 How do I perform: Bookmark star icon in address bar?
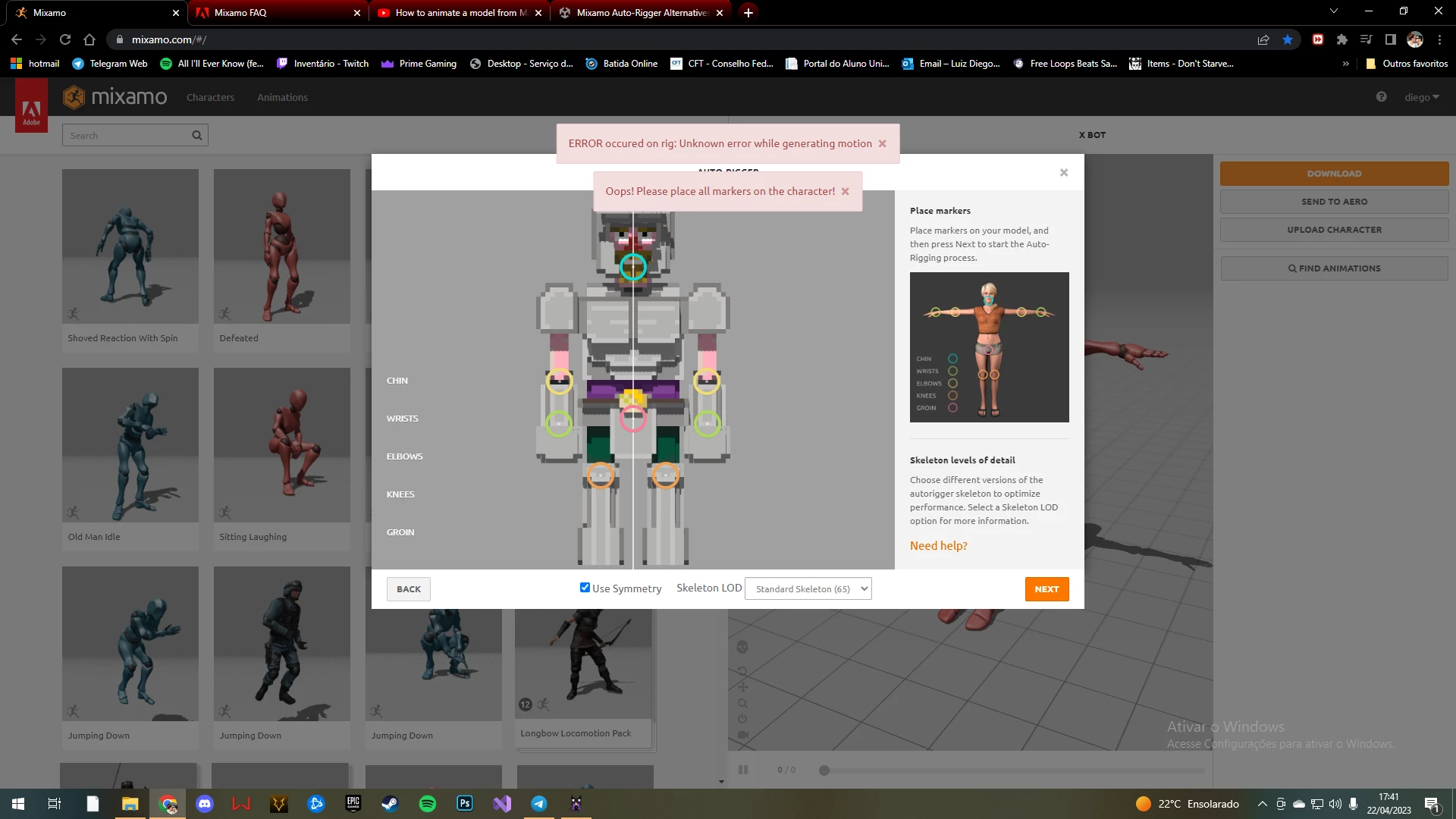[x=1288, y=39]
